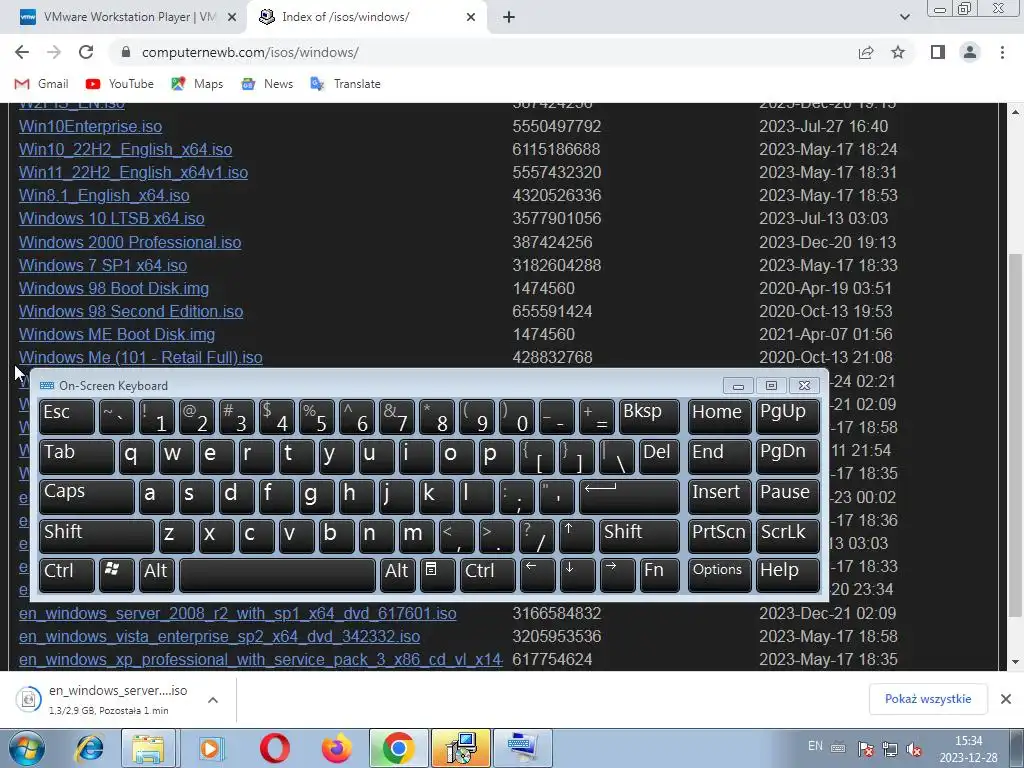Reload the page with the refresh icon
1024x768 pixels.
pos(86,52)
